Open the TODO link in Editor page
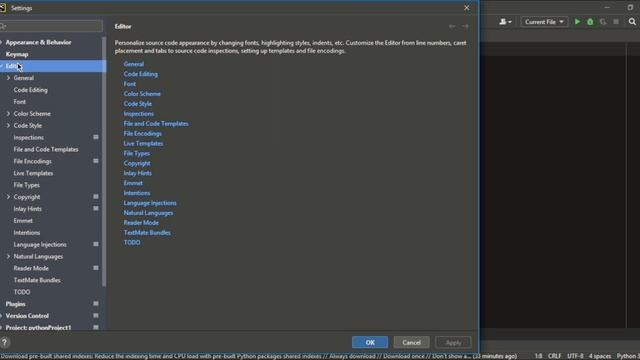The image size is (640, 360). point(132,242)
